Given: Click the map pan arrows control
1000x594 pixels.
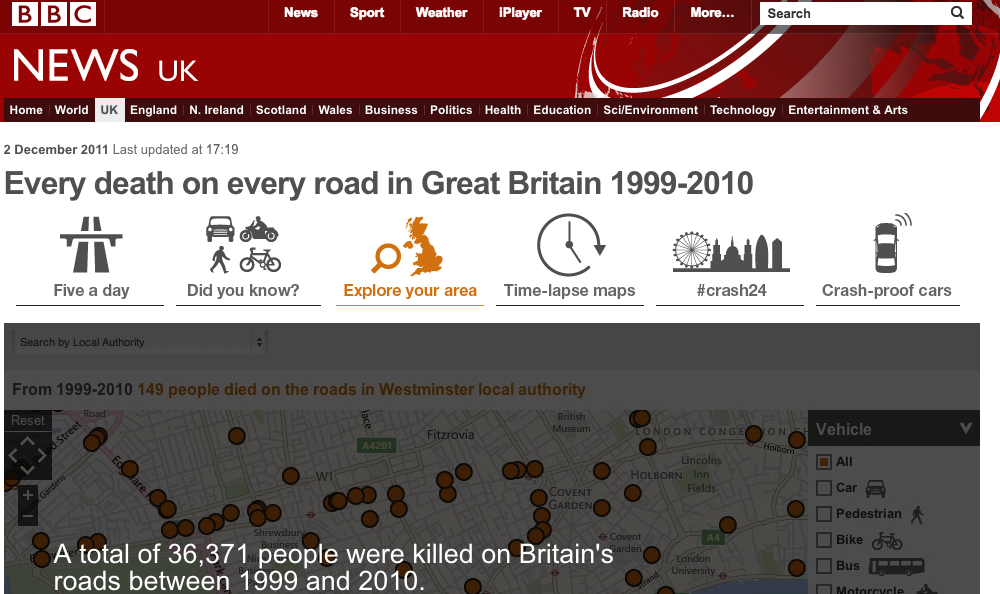Looking at the screenshot, I should [27, 456].
